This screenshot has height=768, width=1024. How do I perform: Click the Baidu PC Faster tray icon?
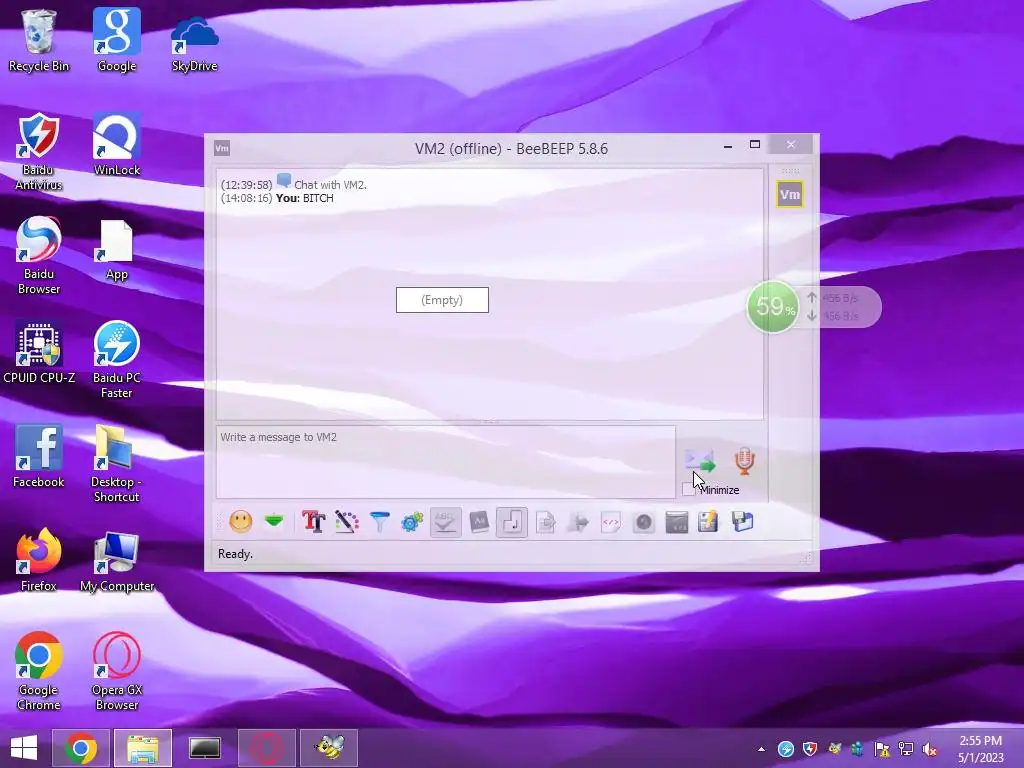point(786,749)
